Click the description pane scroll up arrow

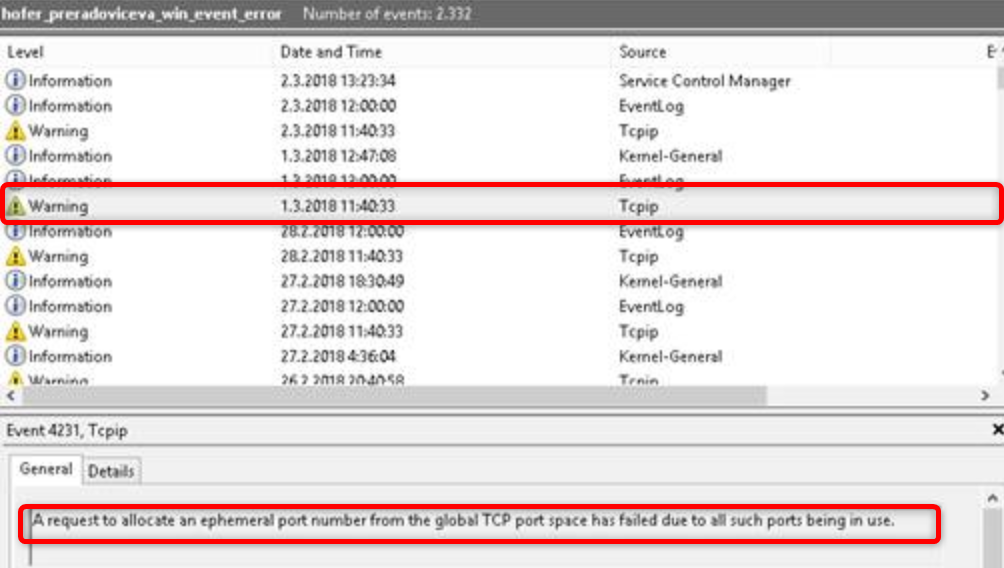coord(993,497)
